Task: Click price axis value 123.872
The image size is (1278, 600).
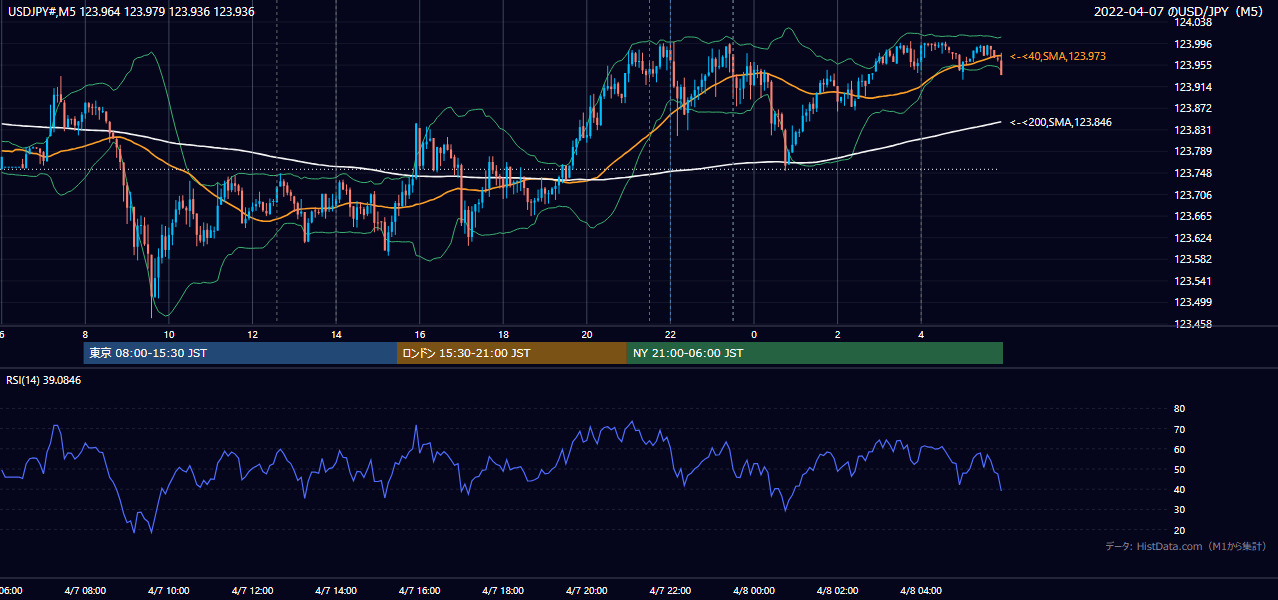Action: 1192,108
